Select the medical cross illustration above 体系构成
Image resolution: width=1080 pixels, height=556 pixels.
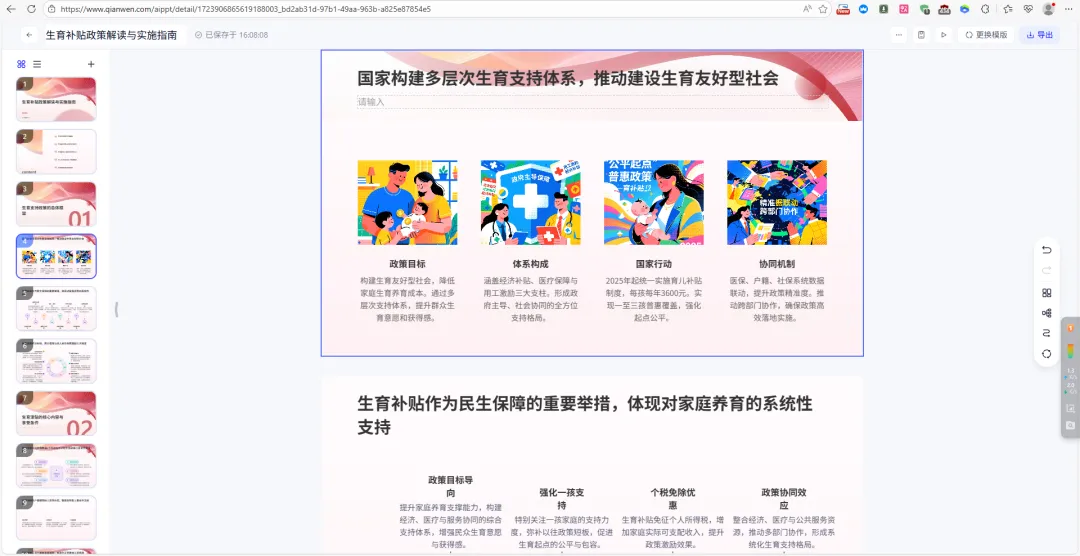tap(530, 203)
